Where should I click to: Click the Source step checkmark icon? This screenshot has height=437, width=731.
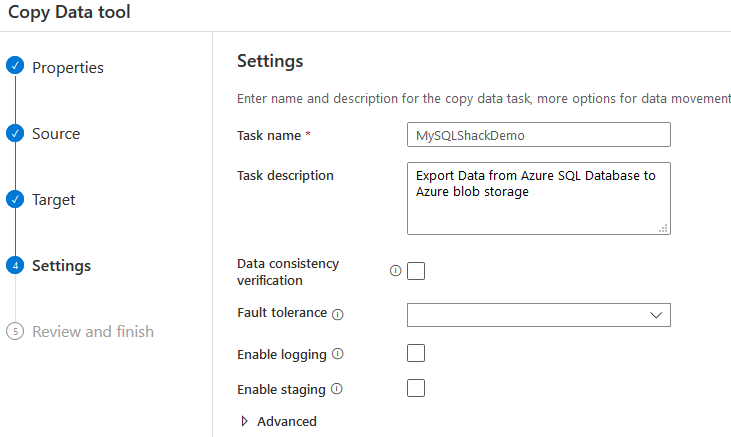pos(14,133)
